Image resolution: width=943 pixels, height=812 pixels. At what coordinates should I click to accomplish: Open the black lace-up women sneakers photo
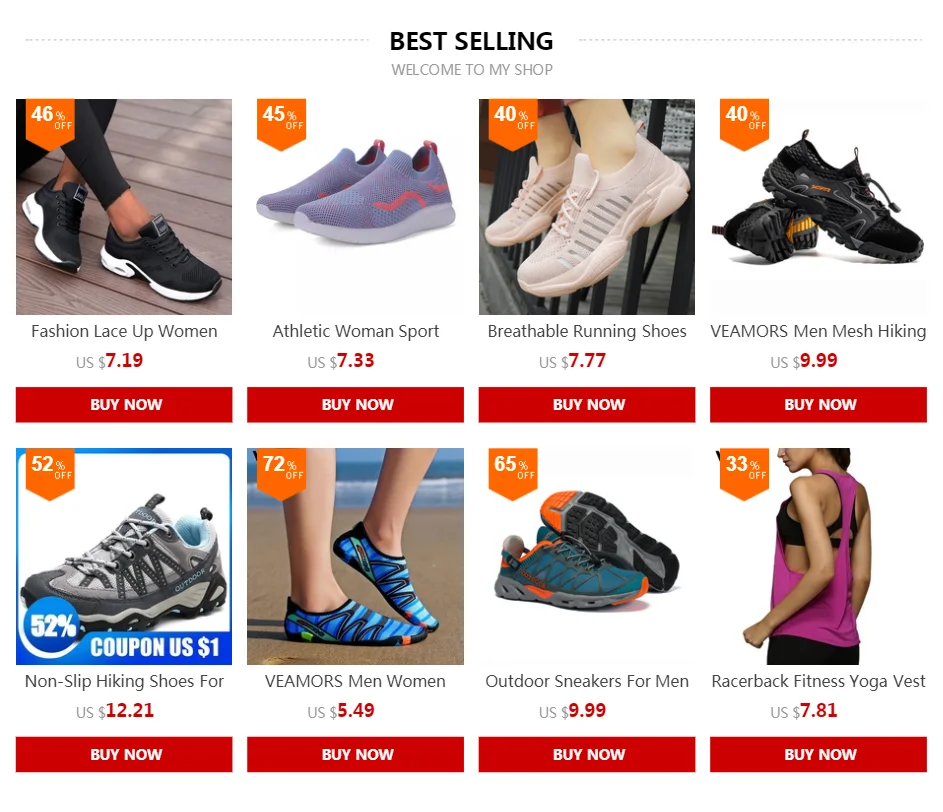tap(124, 207)
